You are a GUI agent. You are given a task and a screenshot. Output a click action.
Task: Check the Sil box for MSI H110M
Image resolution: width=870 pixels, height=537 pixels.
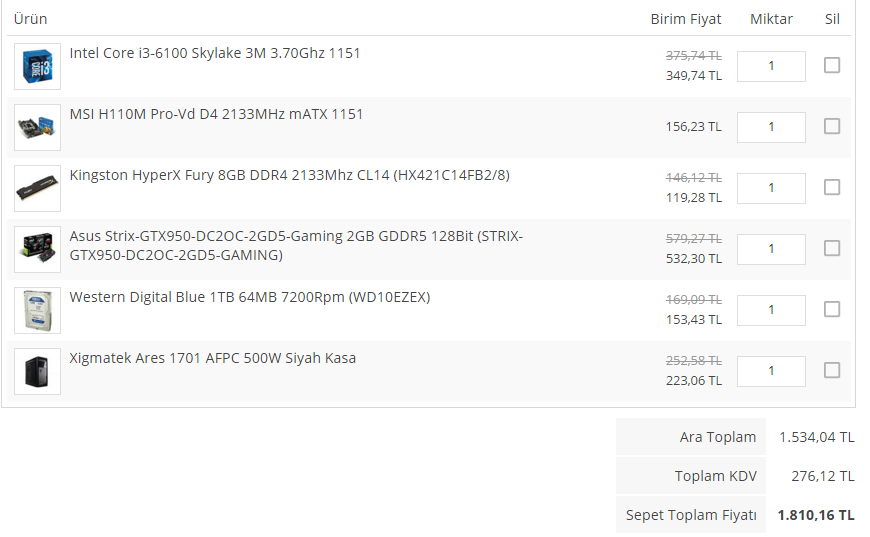pos(832,126)
